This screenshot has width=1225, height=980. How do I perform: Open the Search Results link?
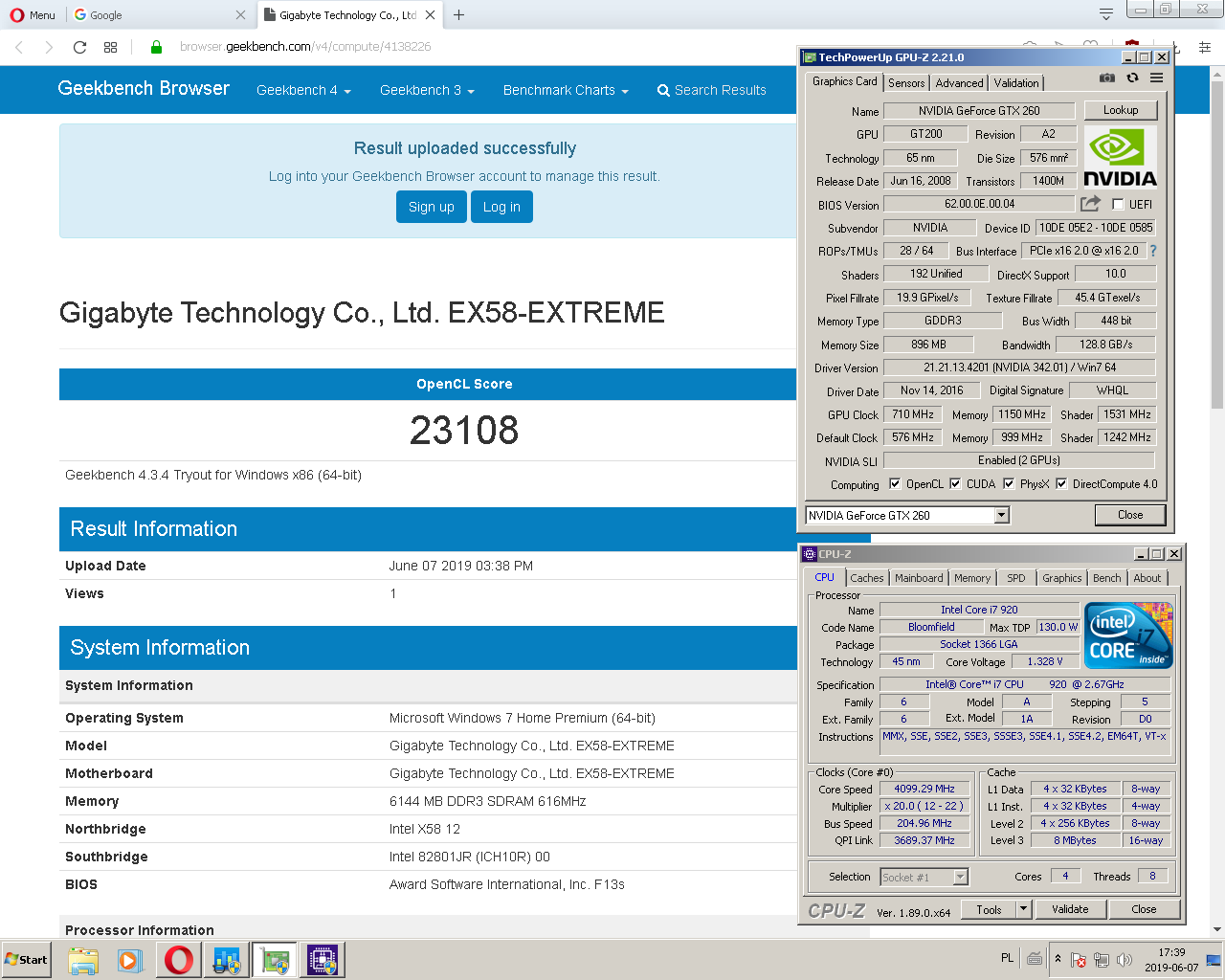pos(711,90)
